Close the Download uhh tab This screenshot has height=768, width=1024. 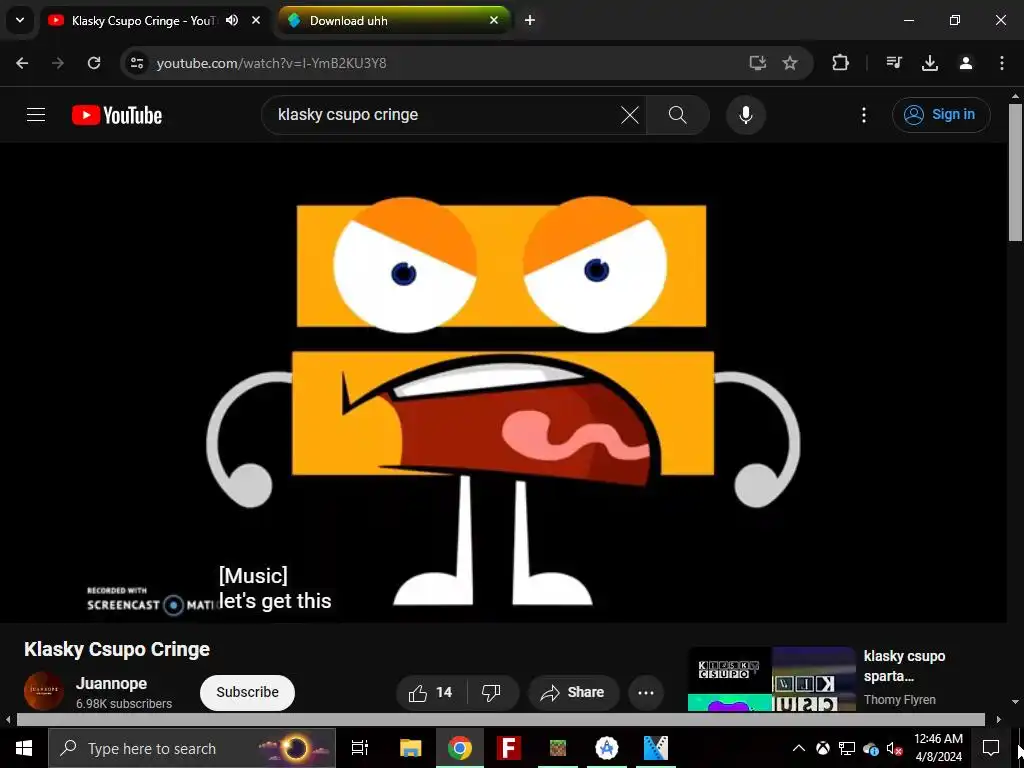494,21
